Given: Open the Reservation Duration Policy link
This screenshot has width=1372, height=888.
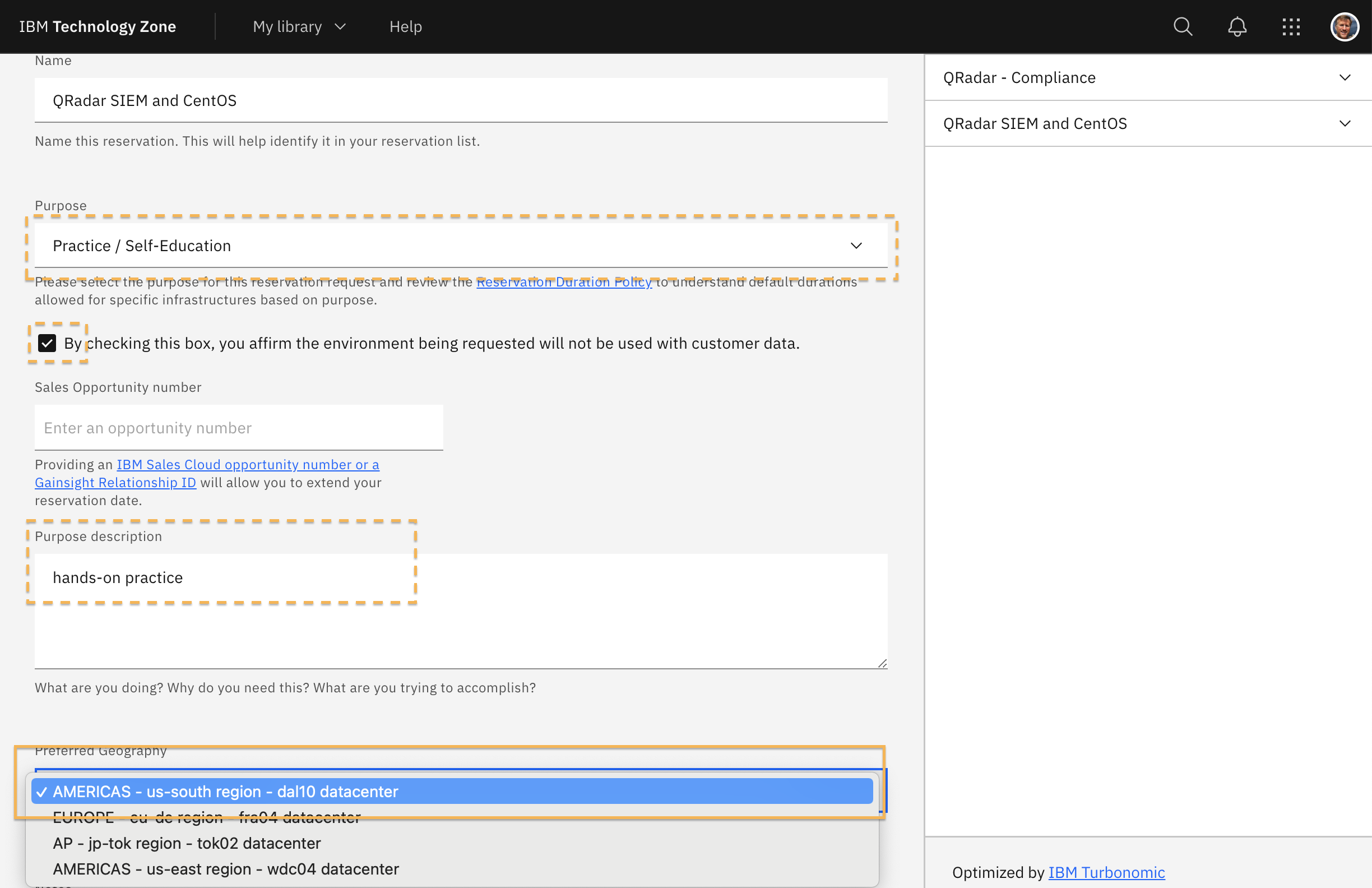Looking at the screenshot, I should 563,282.
